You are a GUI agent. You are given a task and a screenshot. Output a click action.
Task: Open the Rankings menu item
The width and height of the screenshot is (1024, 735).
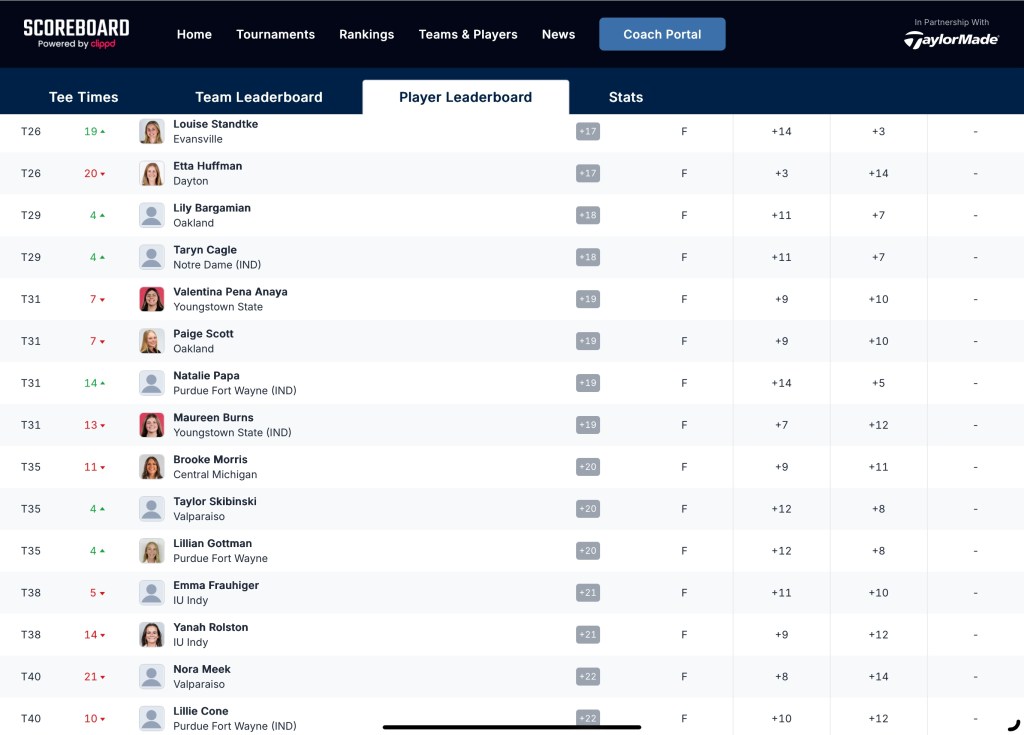click(366, 34)
